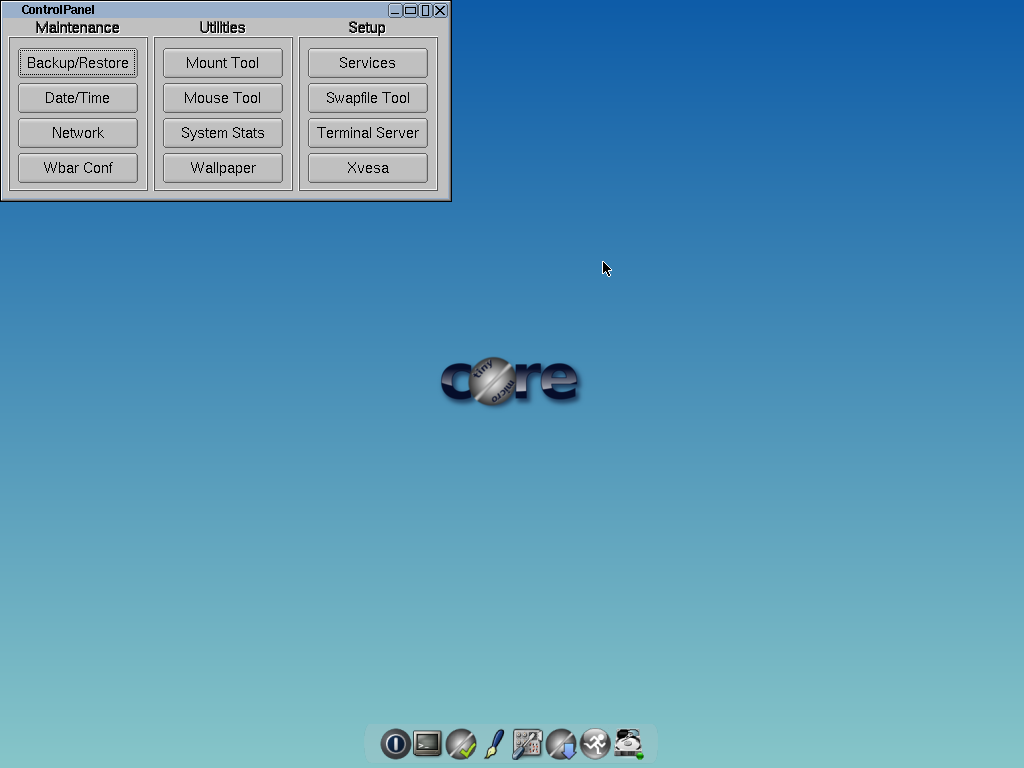Launch Apps Audit via checkmark icon
This screenshot has width=1024, height=768.
[461, 744]
